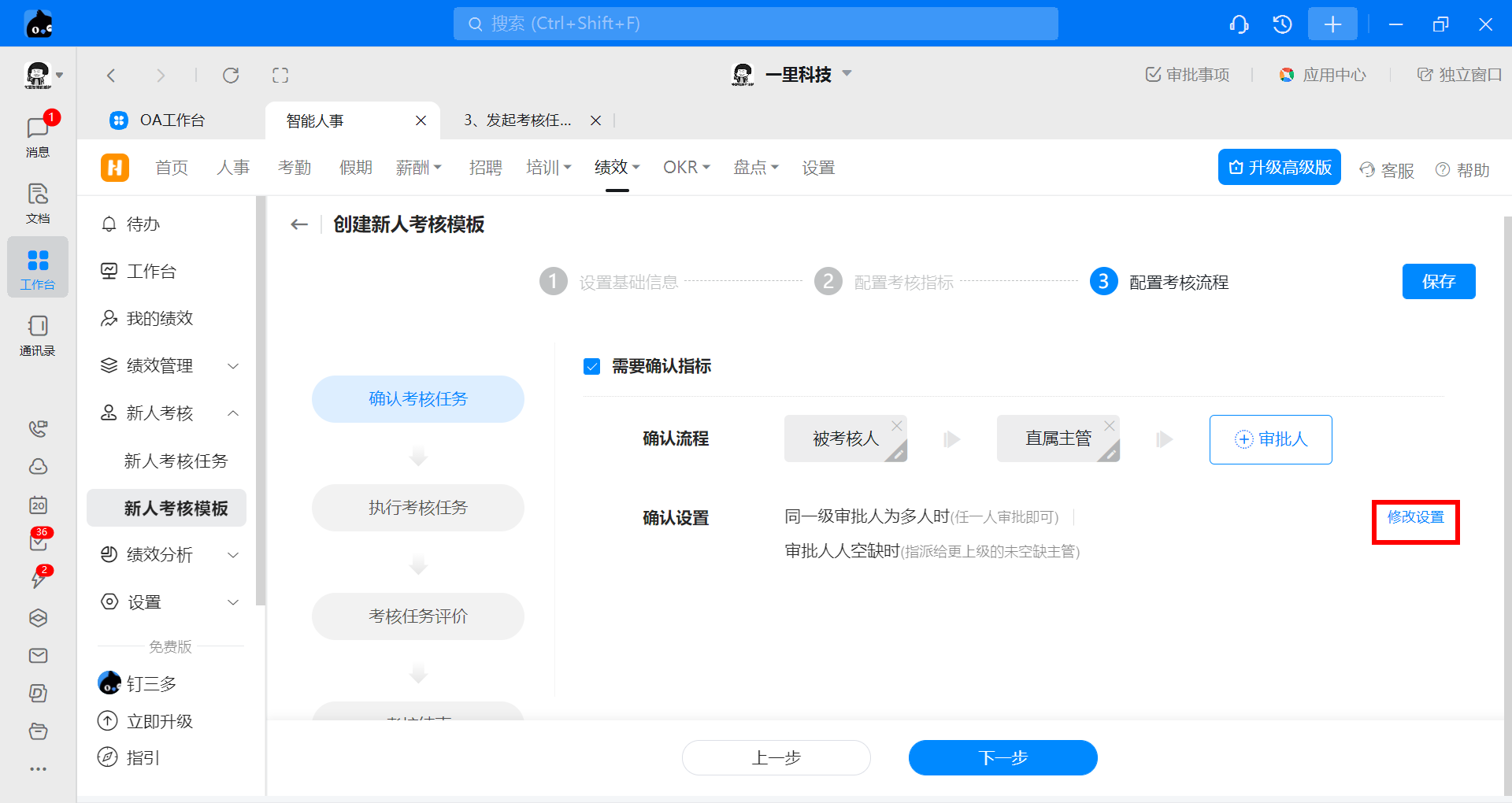Click the headset support icon in title bar
This screenshot has width=1512, height=803.
[1239, 24]
